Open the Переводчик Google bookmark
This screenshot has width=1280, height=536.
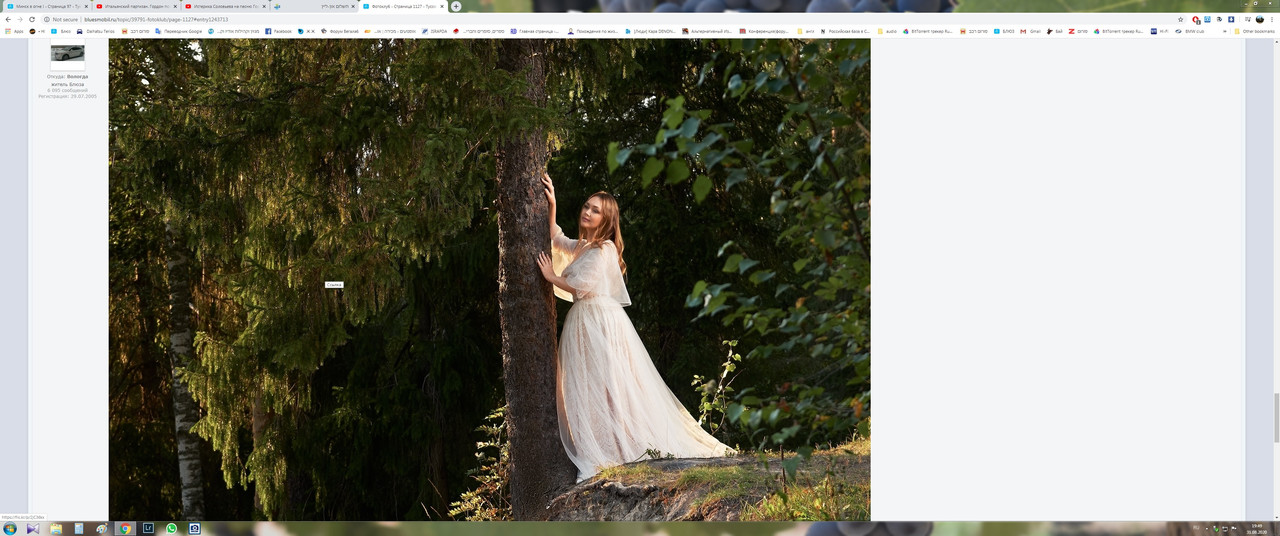tap(178, 31)
